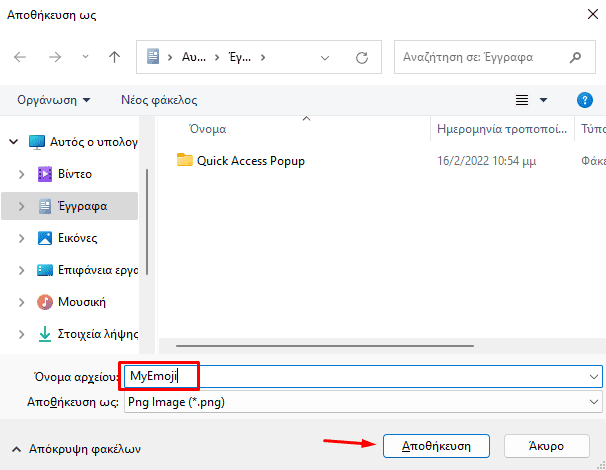Go up one folder level

[114, 57]
